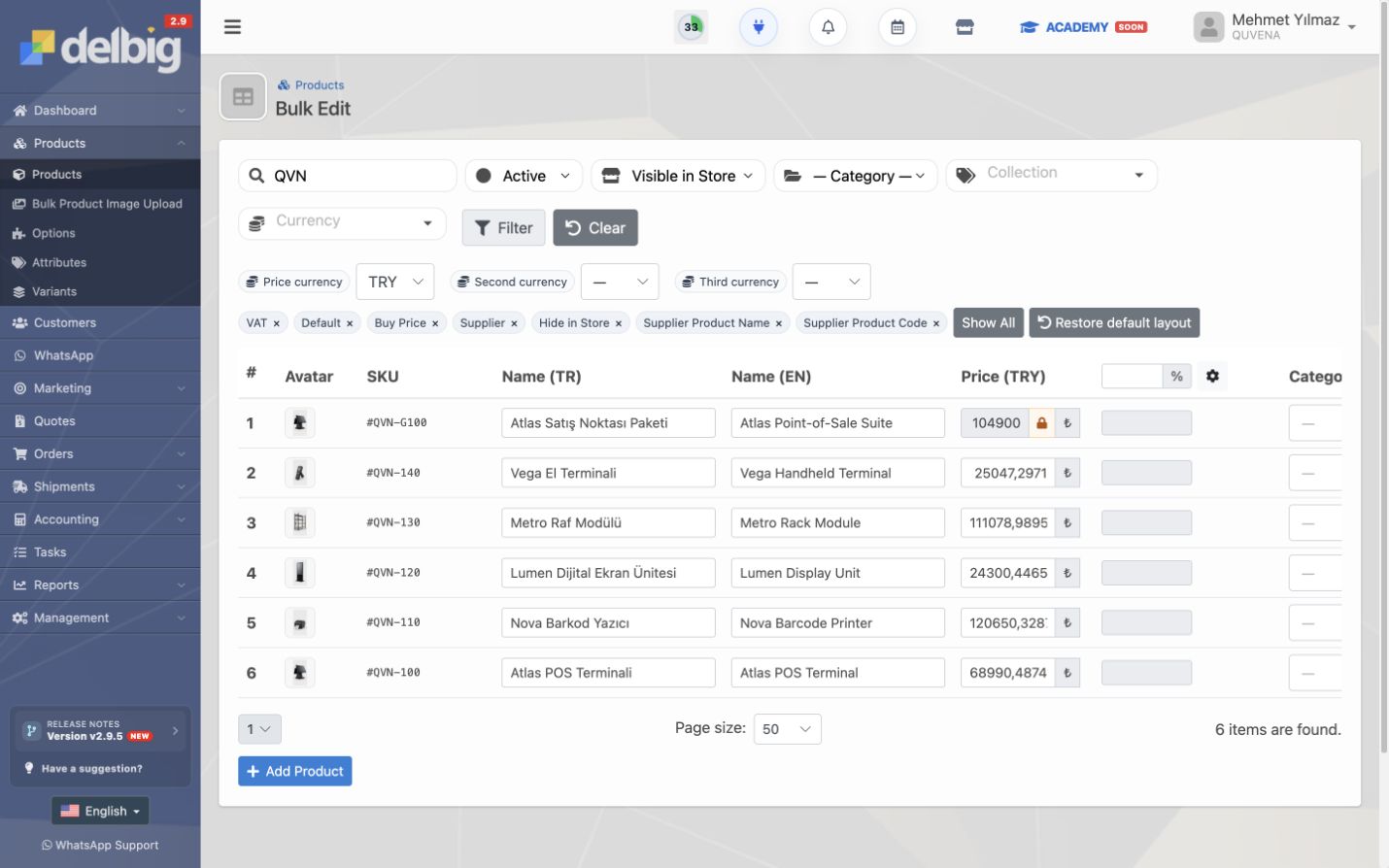Open WhatsApp Support link
This screenshot has width=1389, height=868.
click(x=100, y=846)
